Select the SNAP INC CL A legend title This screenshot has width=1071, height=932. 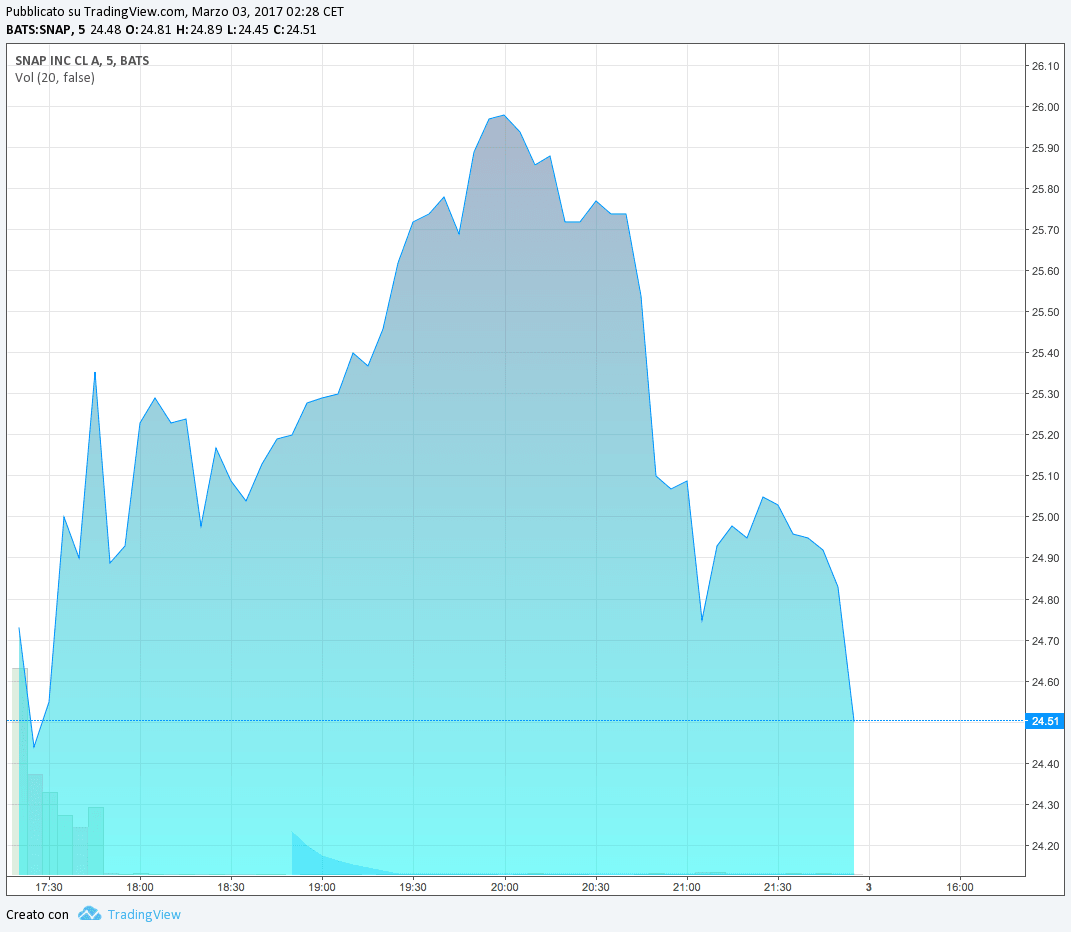coord(82,60)
